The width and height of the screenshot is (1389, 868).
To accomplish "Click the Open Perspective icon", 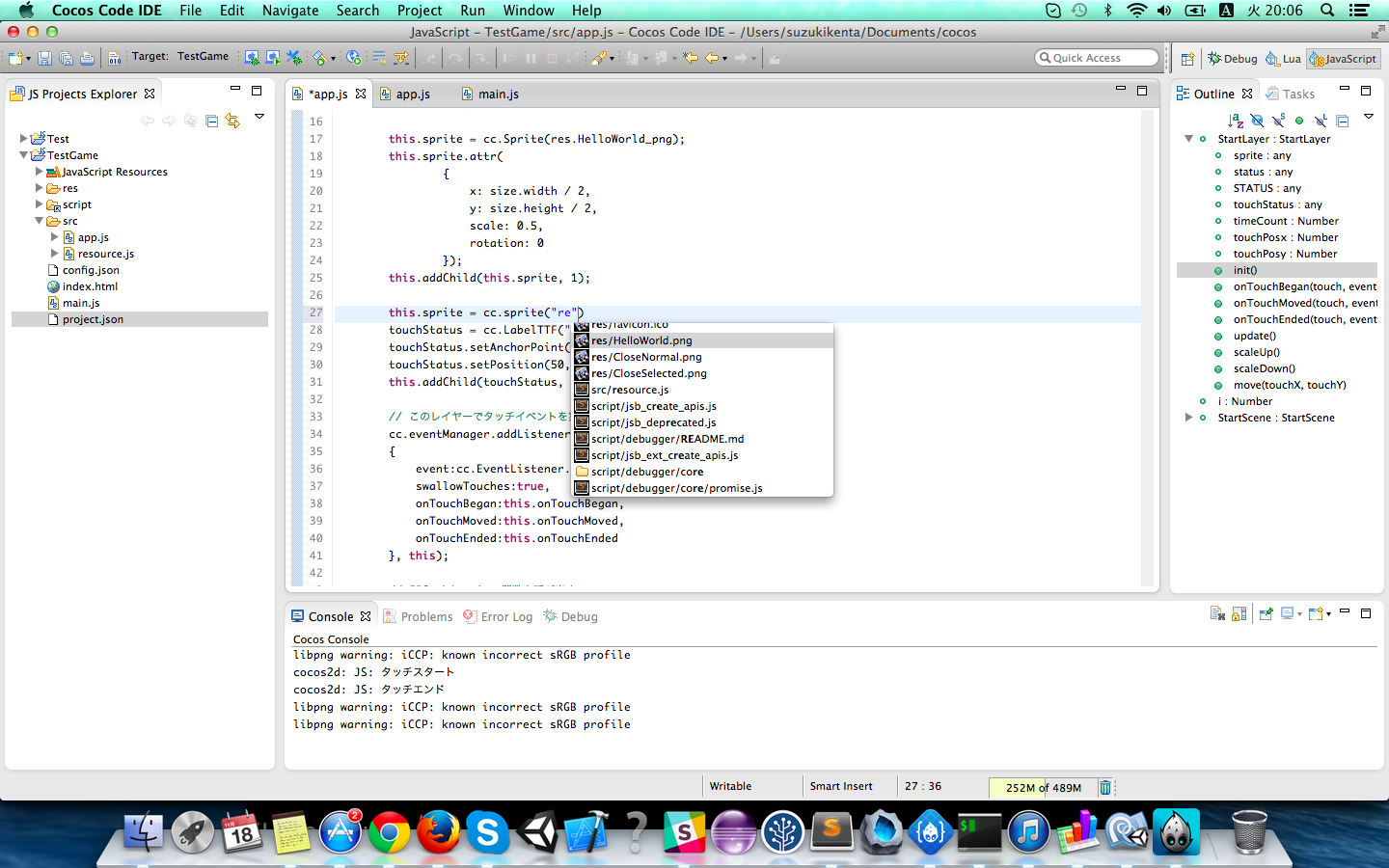I will click(1187, 59).
